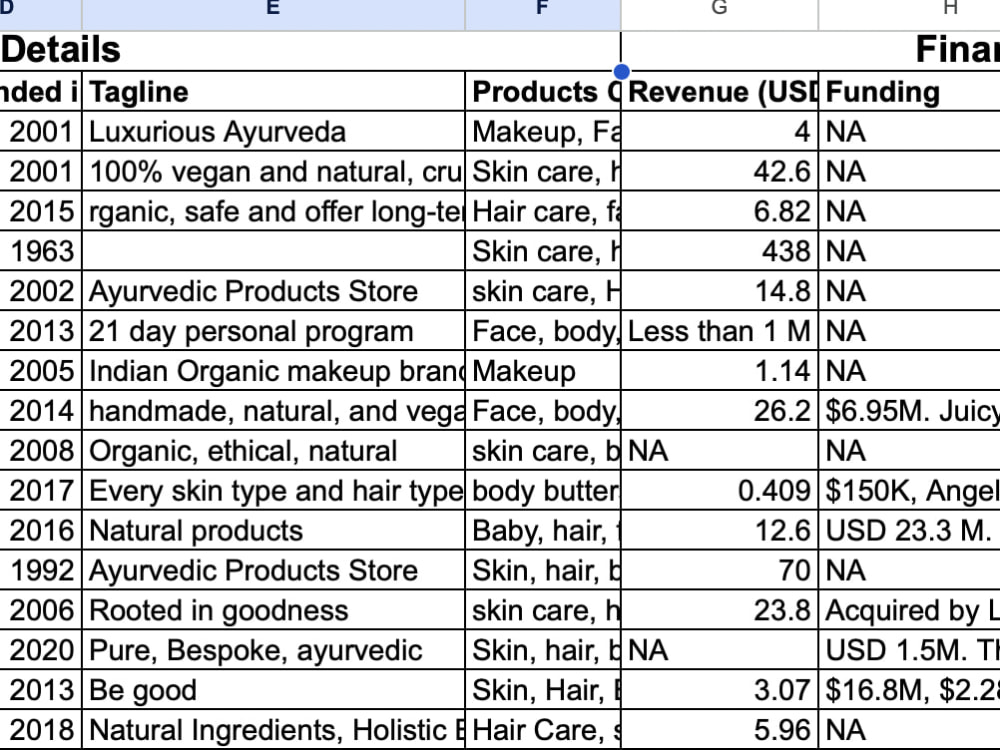Select the Details merged header cell
Image resolution: width=1000 pixels, height=750 pixels.
[x=310, y=50]
